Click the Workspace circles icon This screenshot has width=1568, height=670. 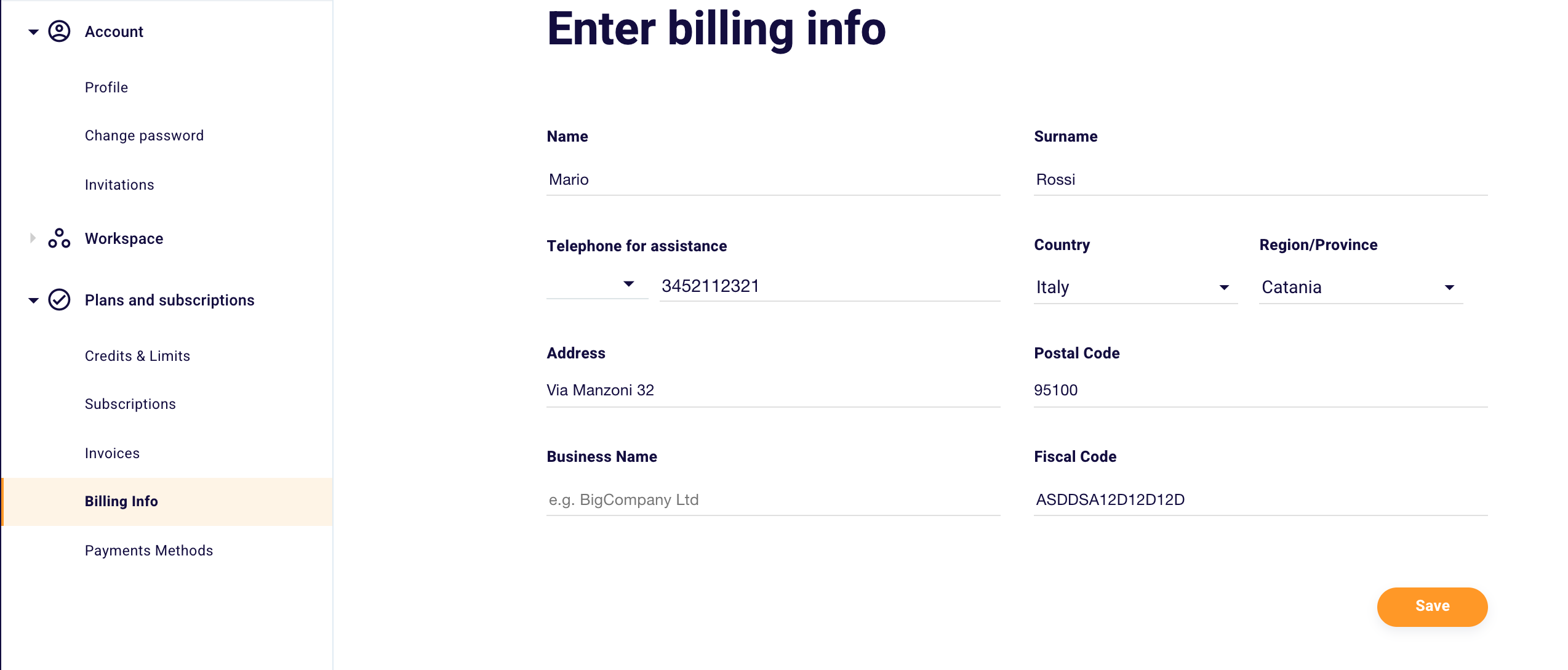59,238
